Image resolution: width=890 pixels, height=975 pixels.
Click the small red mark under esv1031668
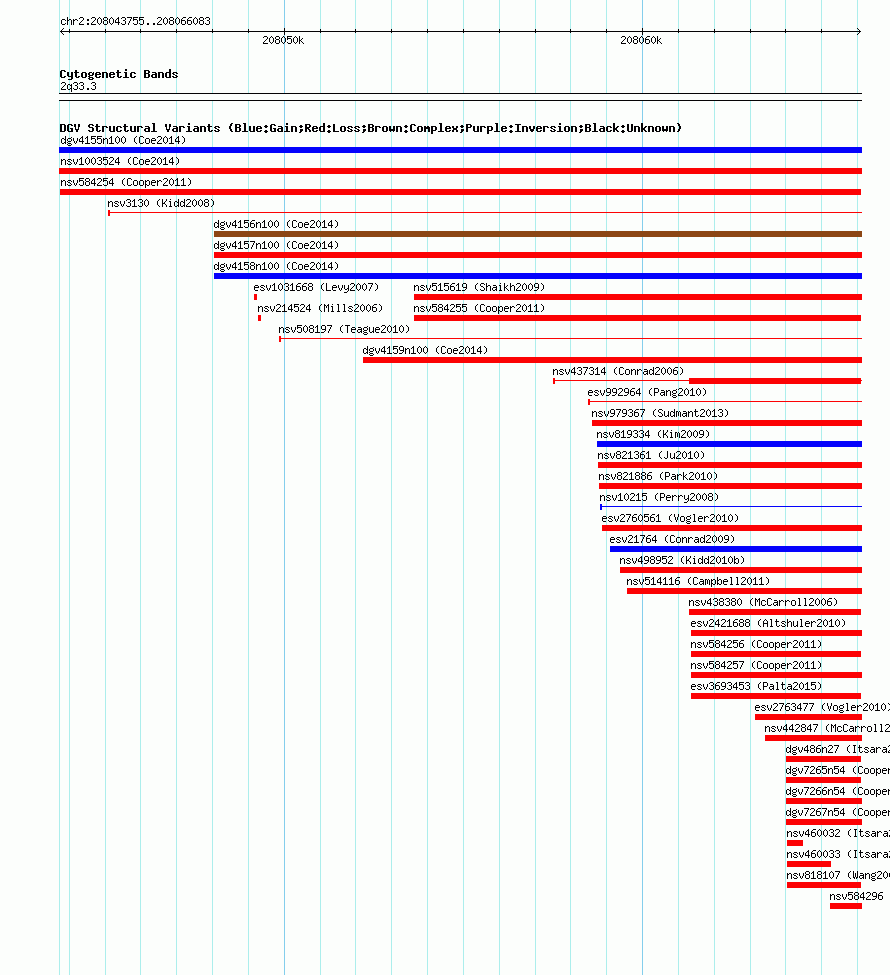coord(256,297)
